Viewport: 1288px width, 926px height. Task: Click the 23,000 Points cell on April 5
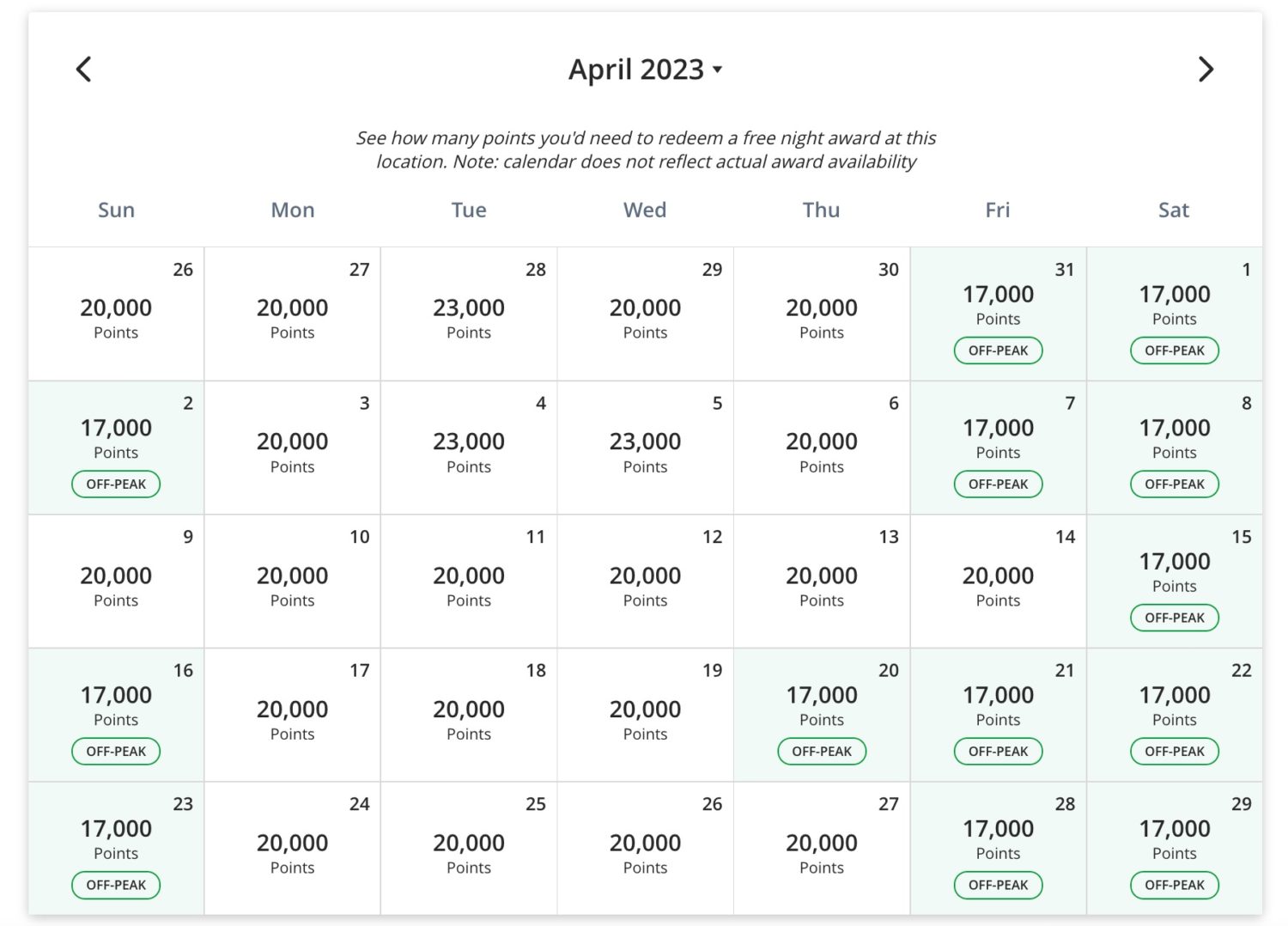pos(644,445)
